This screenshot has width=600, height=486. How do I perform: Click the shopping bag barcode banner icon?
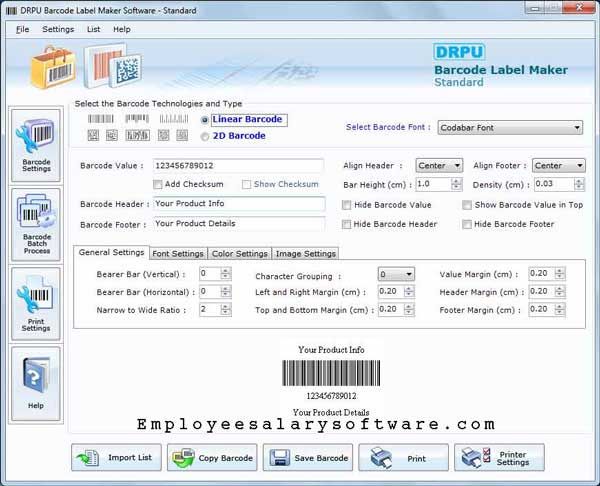pyautogui.click(x=54, y=67)
